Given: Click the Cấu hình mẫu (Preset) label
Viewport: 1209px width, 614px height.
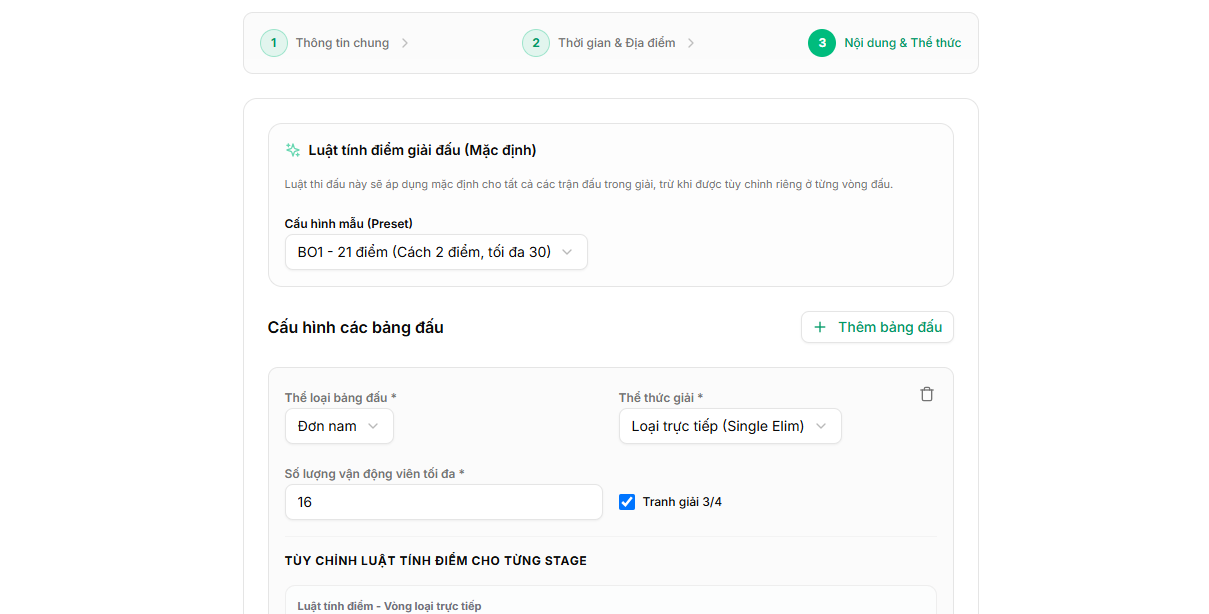Looking at the screenshot, I should (349, 223).
